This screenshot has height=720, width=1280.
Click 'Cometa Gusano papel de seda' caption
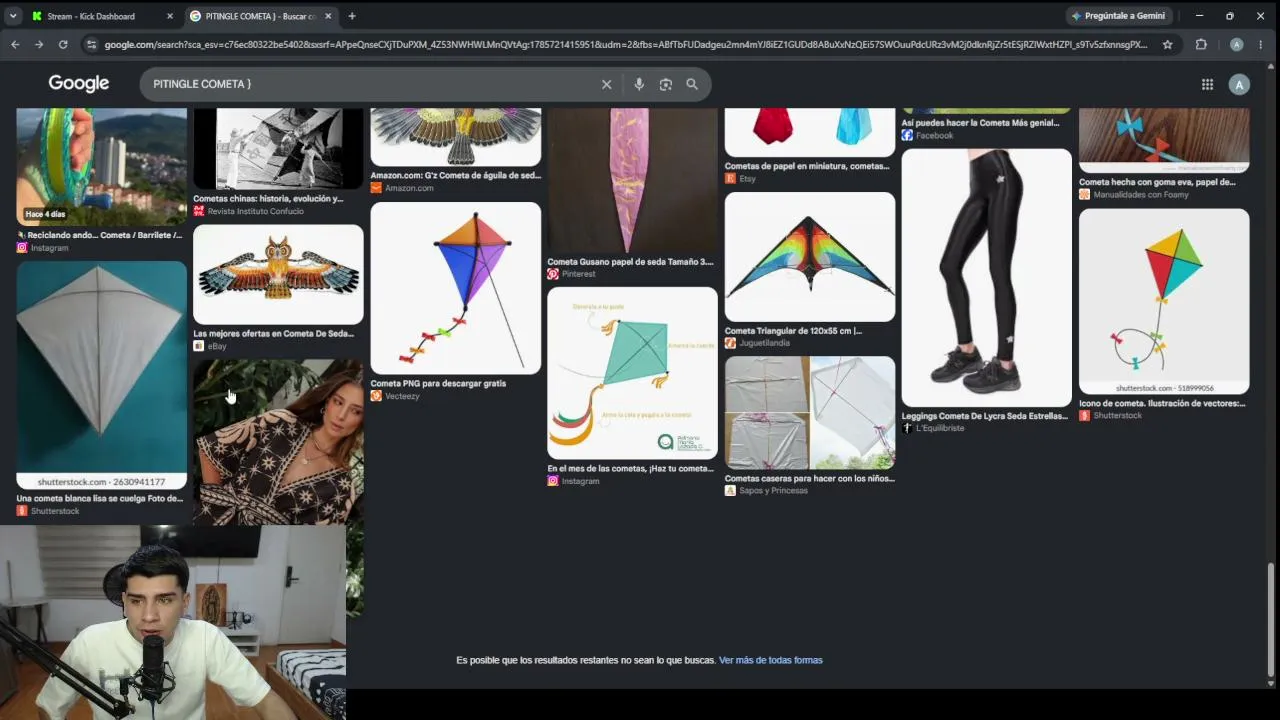click(x=630, y=262)
